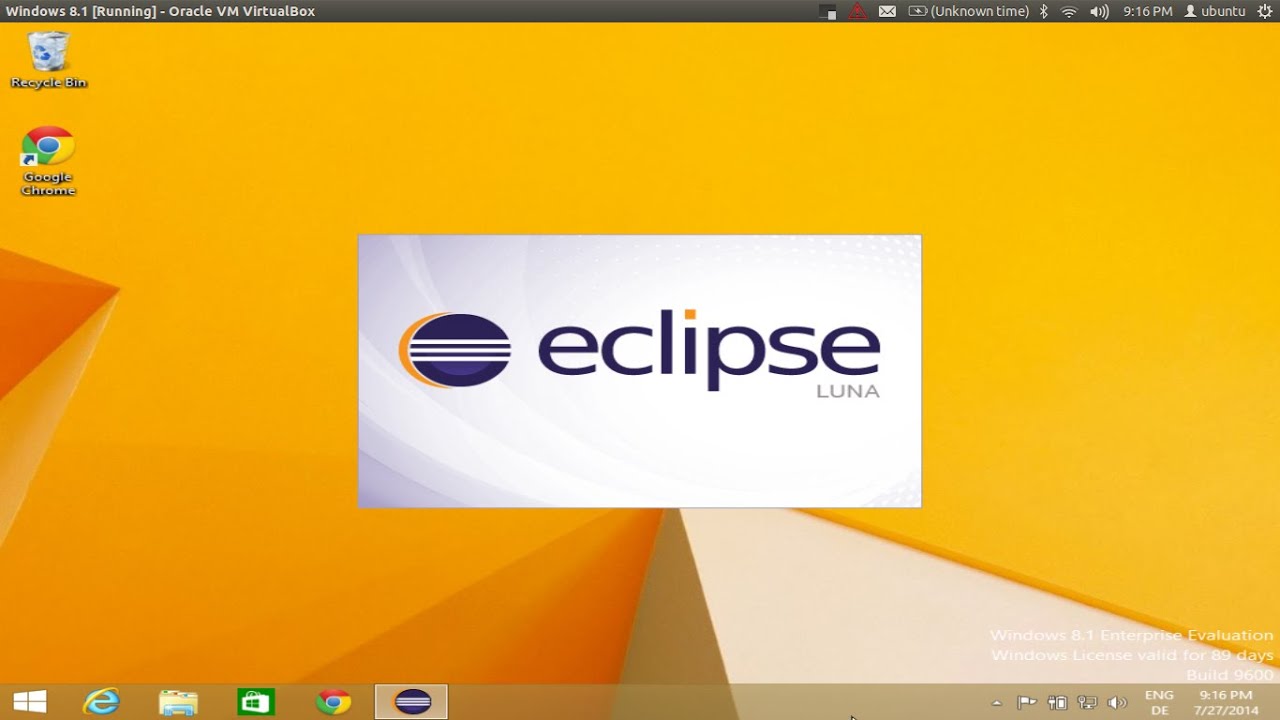The height and width of the screenshot is (720, 1280).
Task: Switch input language via ENG DE
Action: [1159, 702]
